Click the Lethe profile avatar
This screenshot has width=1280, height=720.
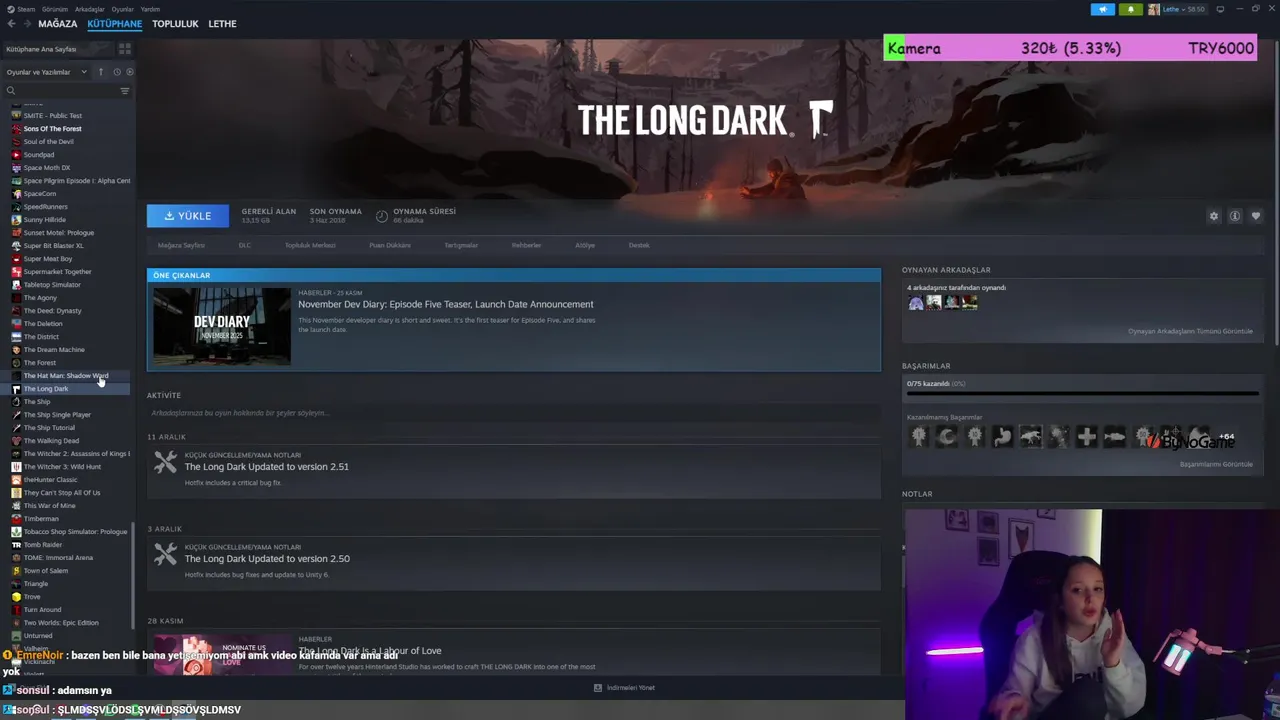click(1154, 9)
